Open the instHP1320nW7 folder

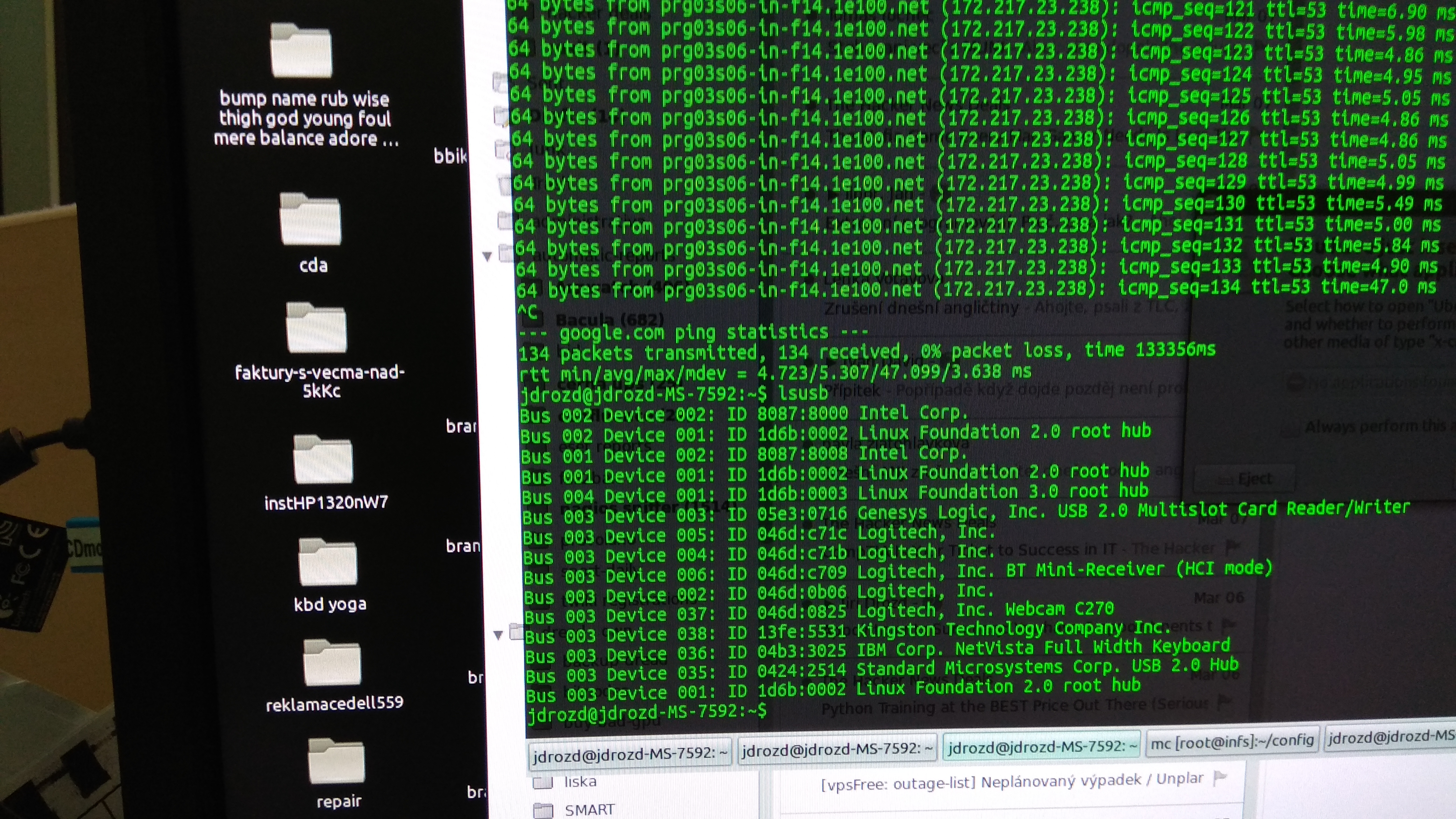(x=323, y=460)
